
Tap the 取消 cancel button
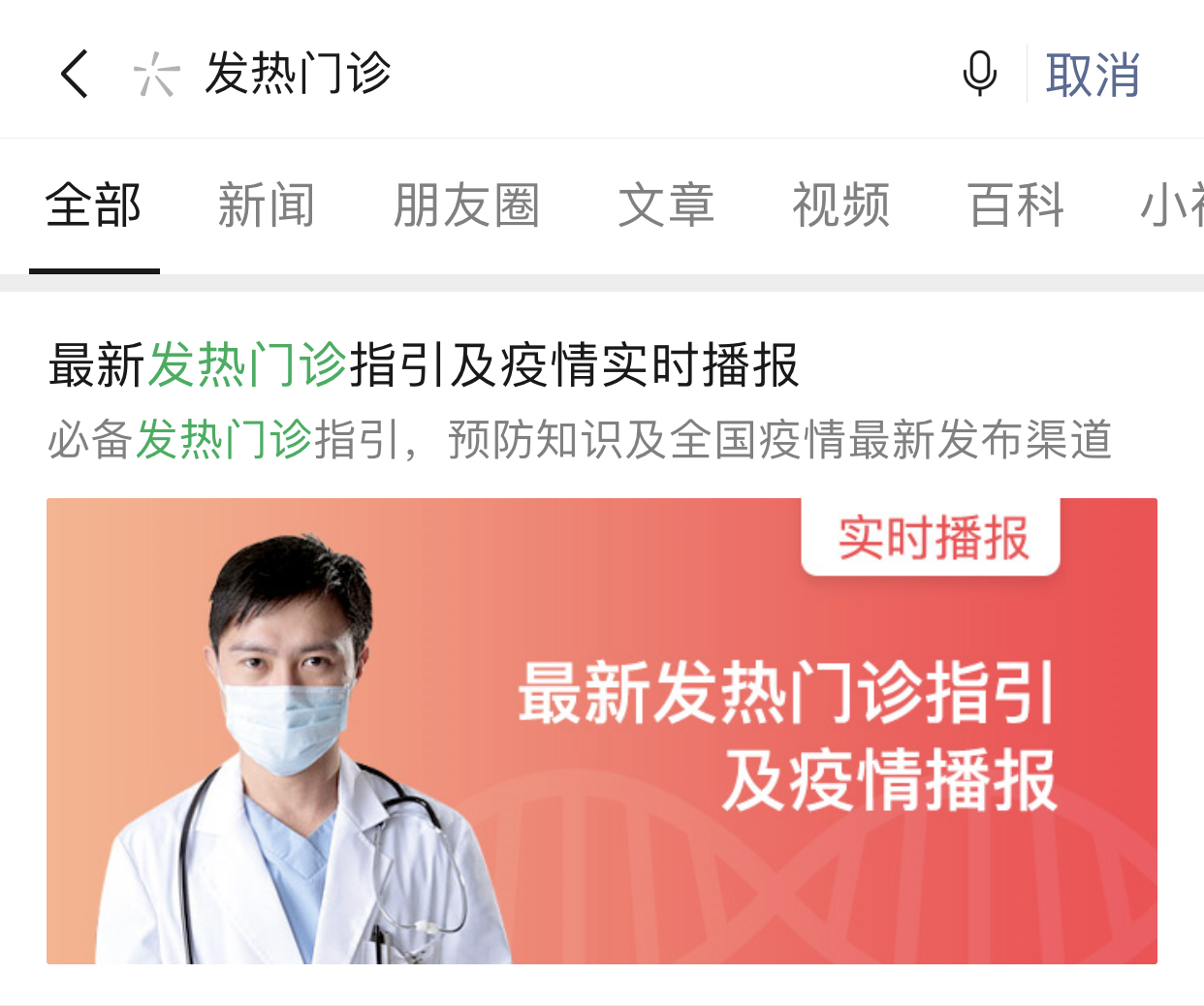[1093, 75]
